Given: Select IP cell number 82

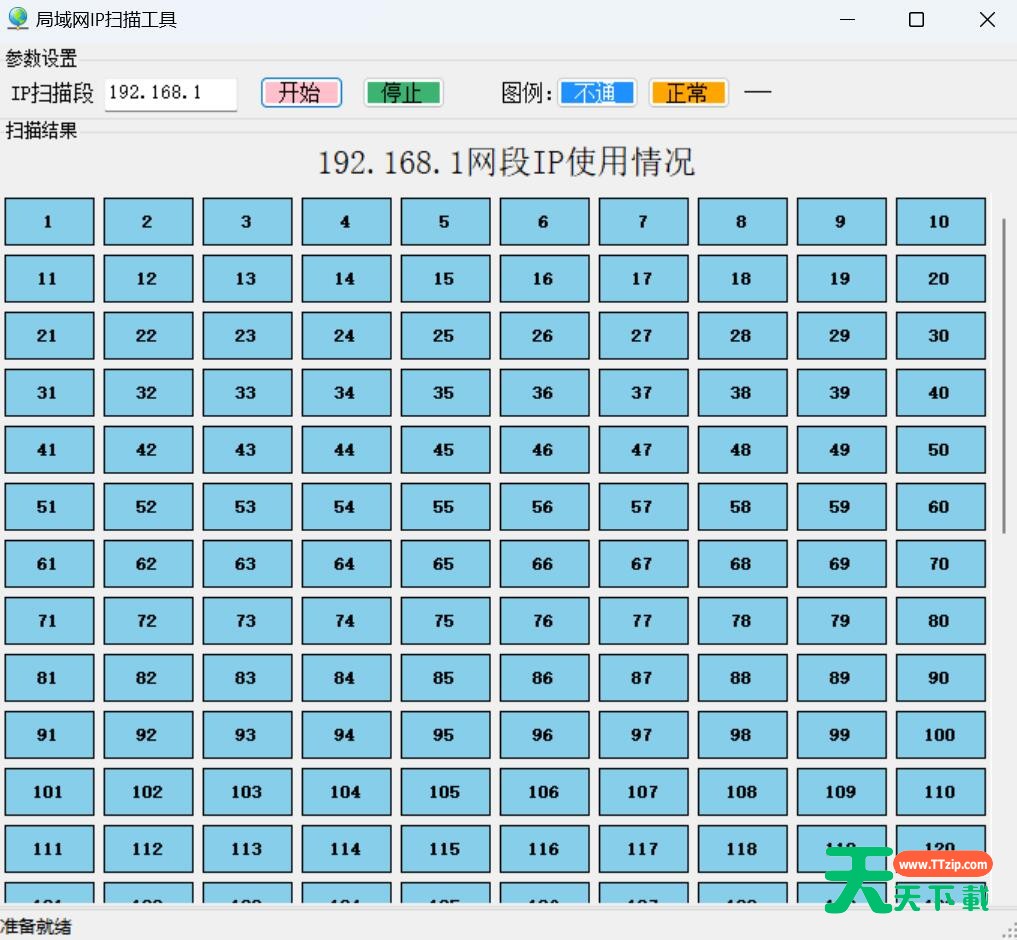Looking at the screenshot, I should coord(148,678).
